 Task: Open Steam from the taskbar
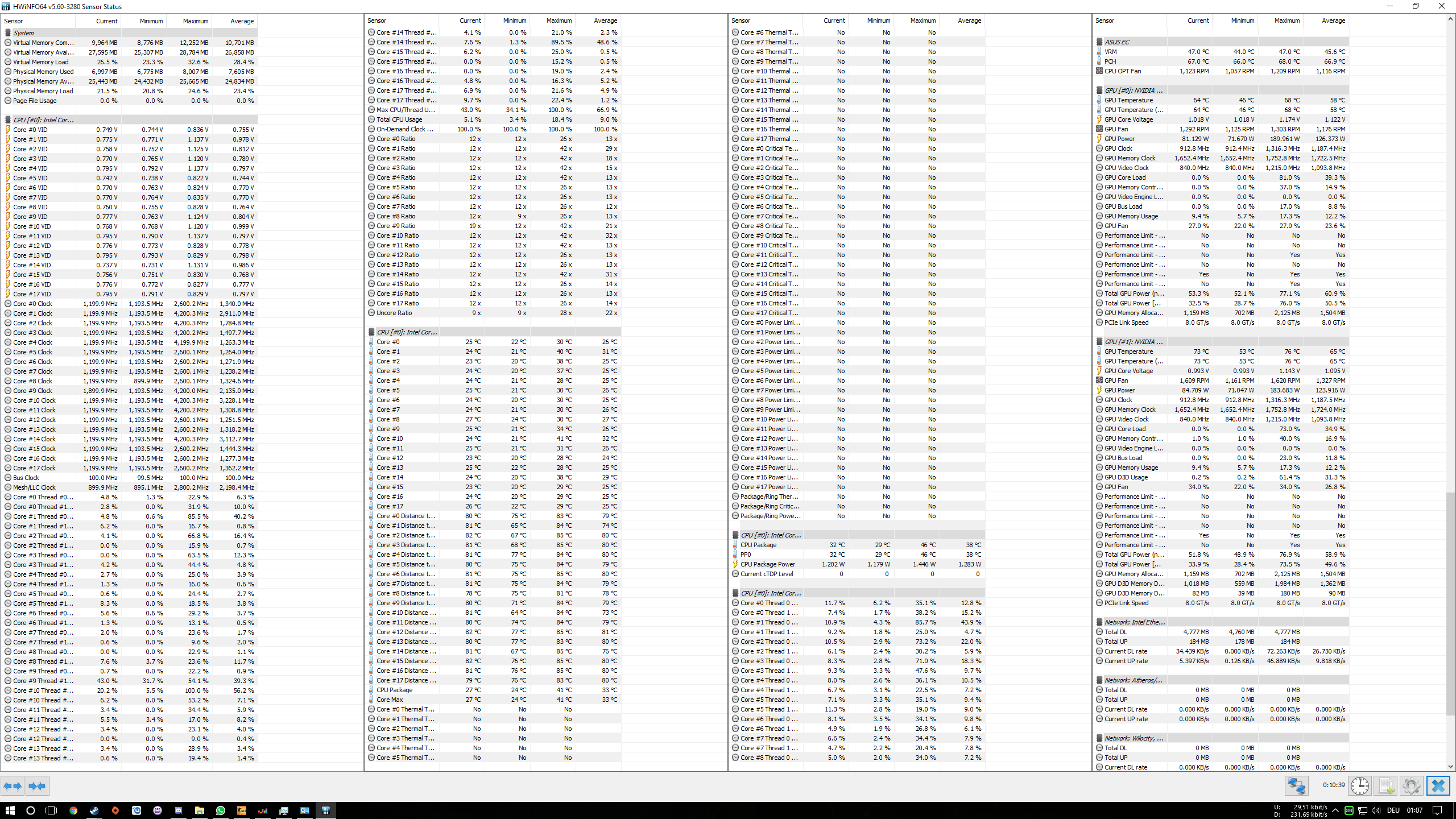click(94, 810)
